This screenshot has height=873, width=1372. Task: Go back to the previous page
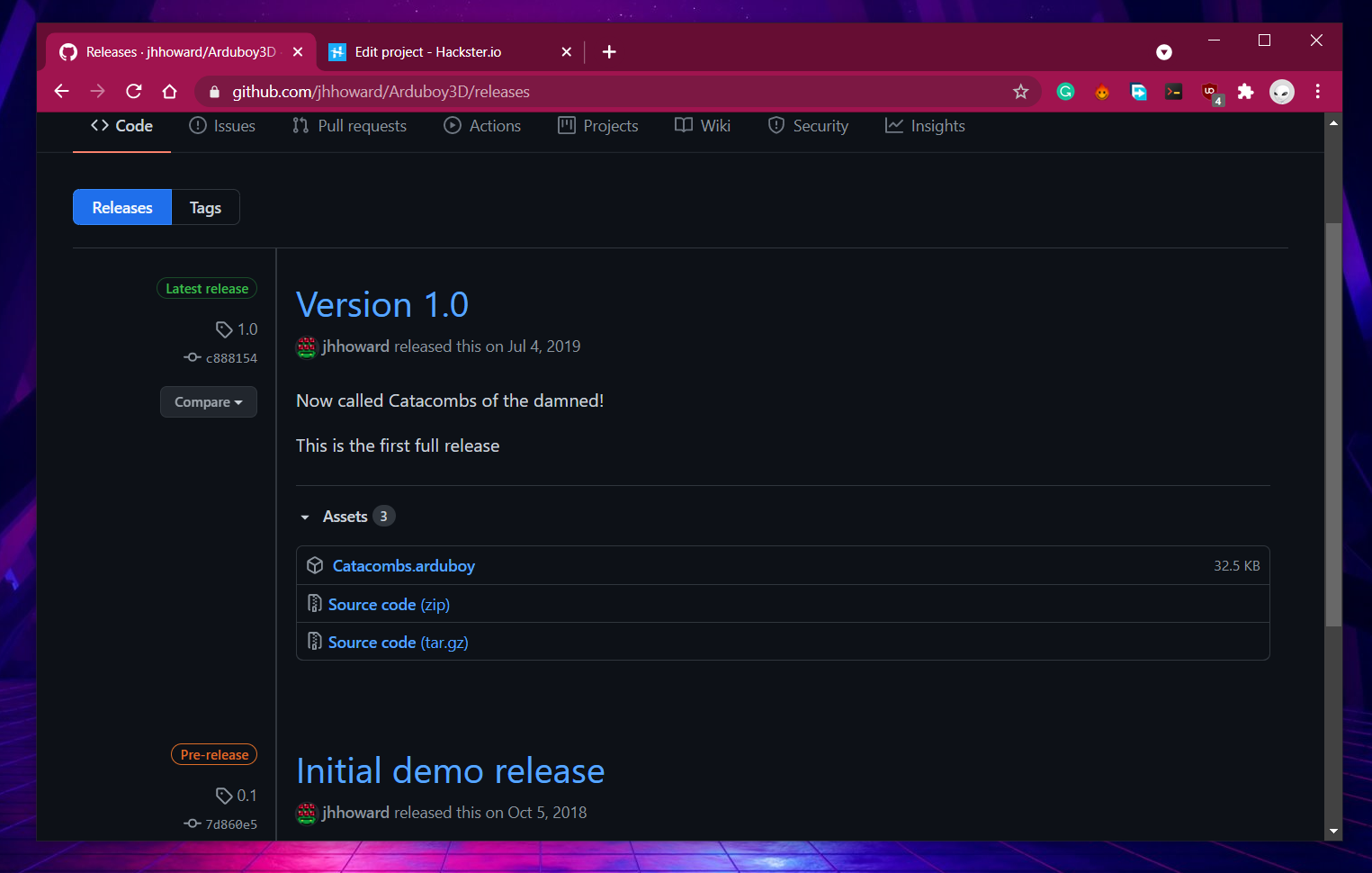(61, 91)
